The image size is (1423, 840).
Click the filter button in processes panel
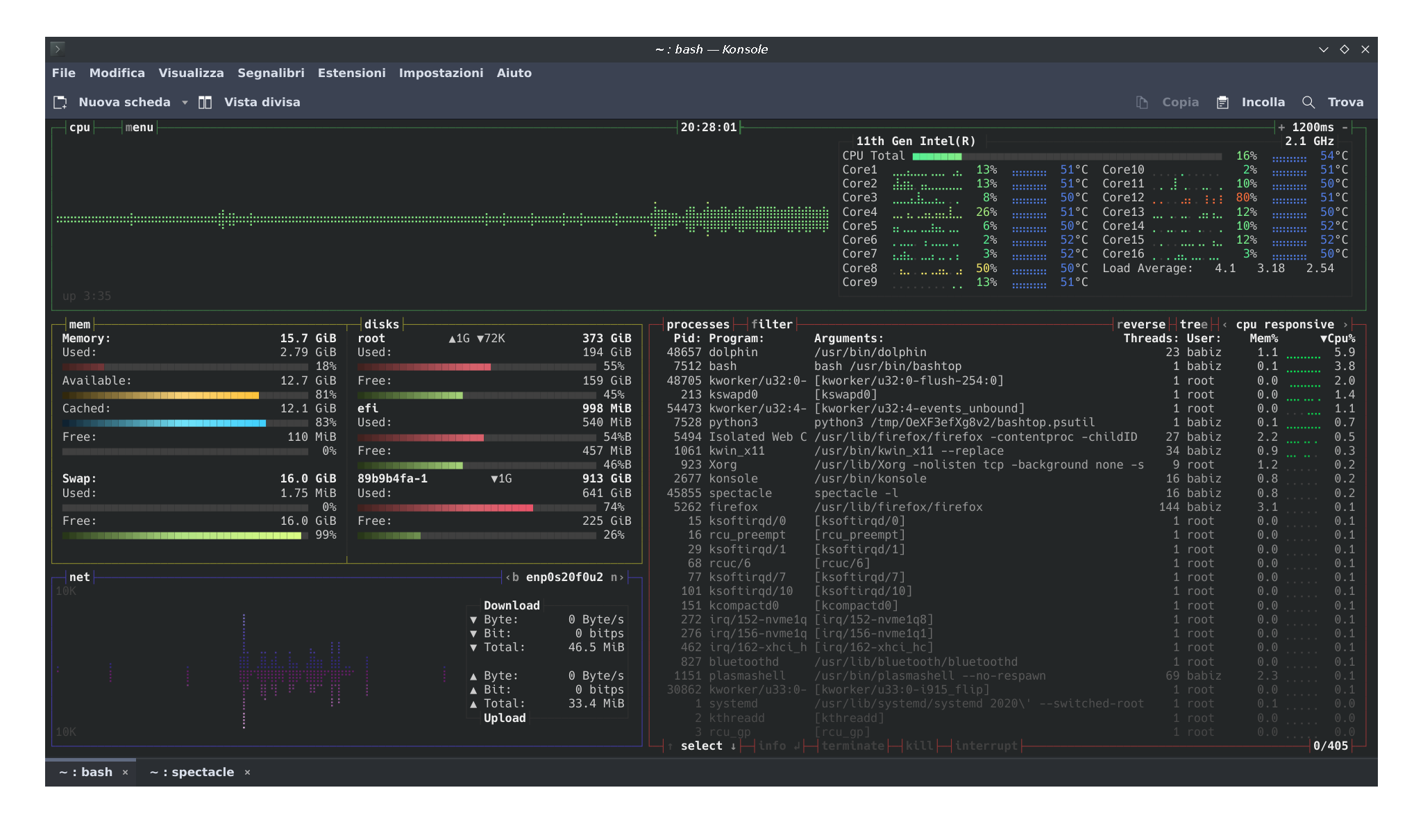(x=771, y=324)
